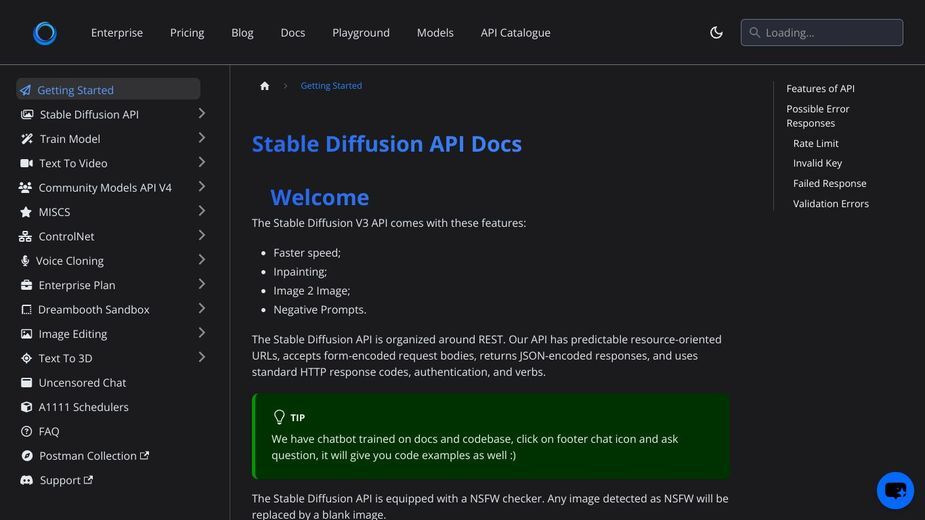Image resolution: width=925 pixels, height=520 pixels.
Task: Click the docs search input field
Action: tap(822, 32)
